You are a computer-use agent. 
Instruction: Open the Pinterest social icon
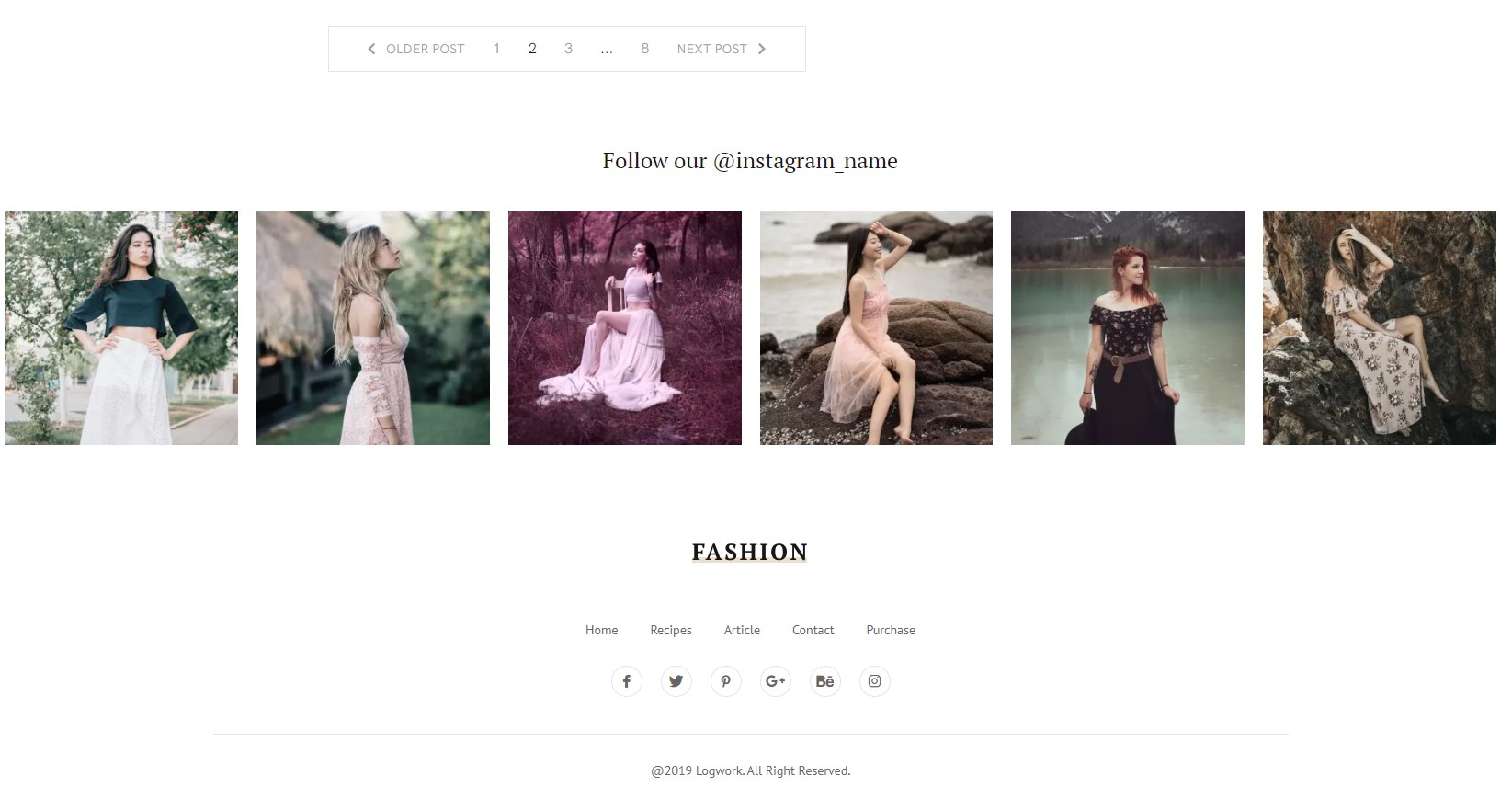tap(726, 681)
